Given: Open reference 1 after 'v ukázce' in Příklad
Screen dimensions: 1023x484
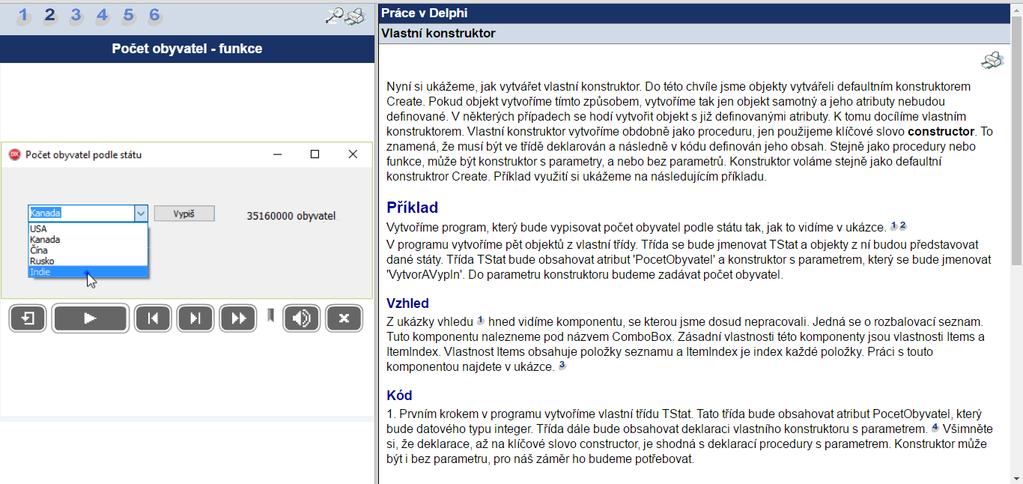Looking at the screenshot, I should 894,226.
